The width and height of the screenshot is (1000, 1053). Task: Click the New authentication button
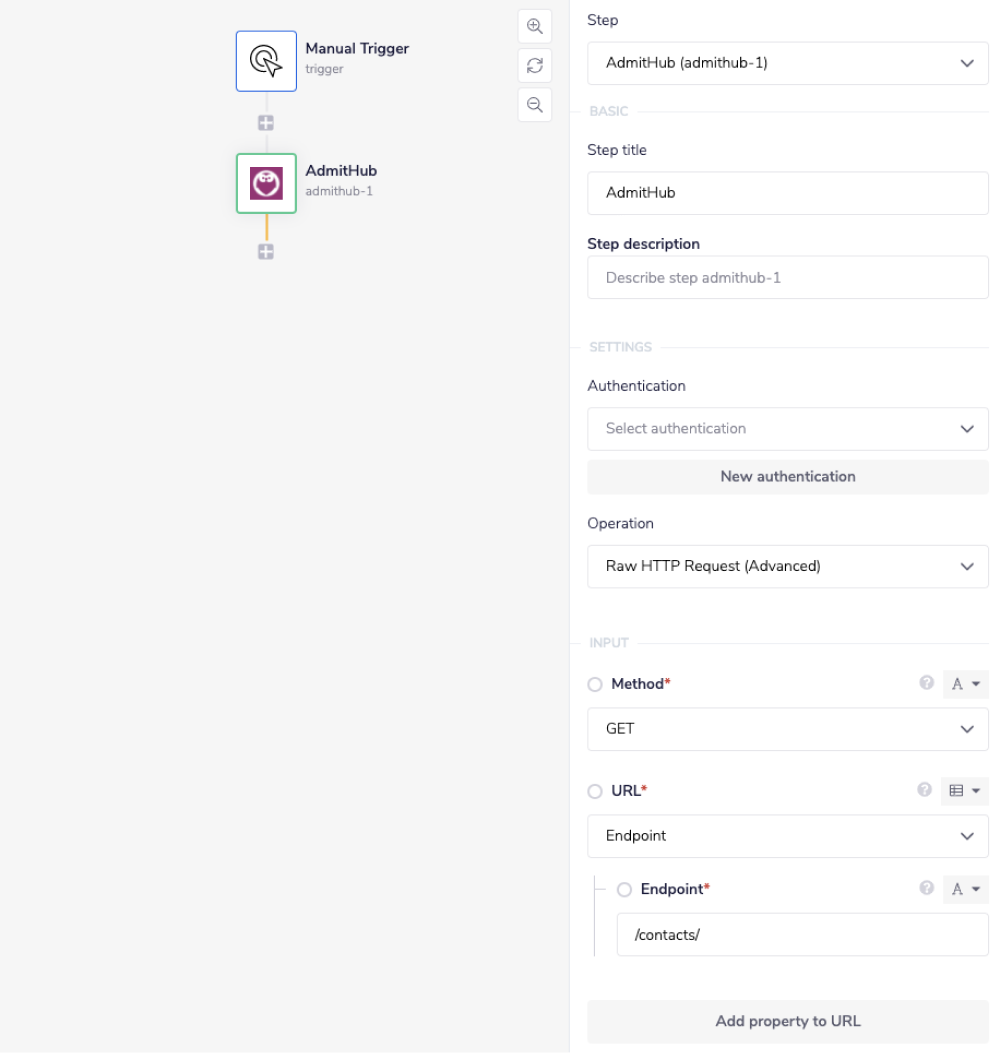[788, 477]
